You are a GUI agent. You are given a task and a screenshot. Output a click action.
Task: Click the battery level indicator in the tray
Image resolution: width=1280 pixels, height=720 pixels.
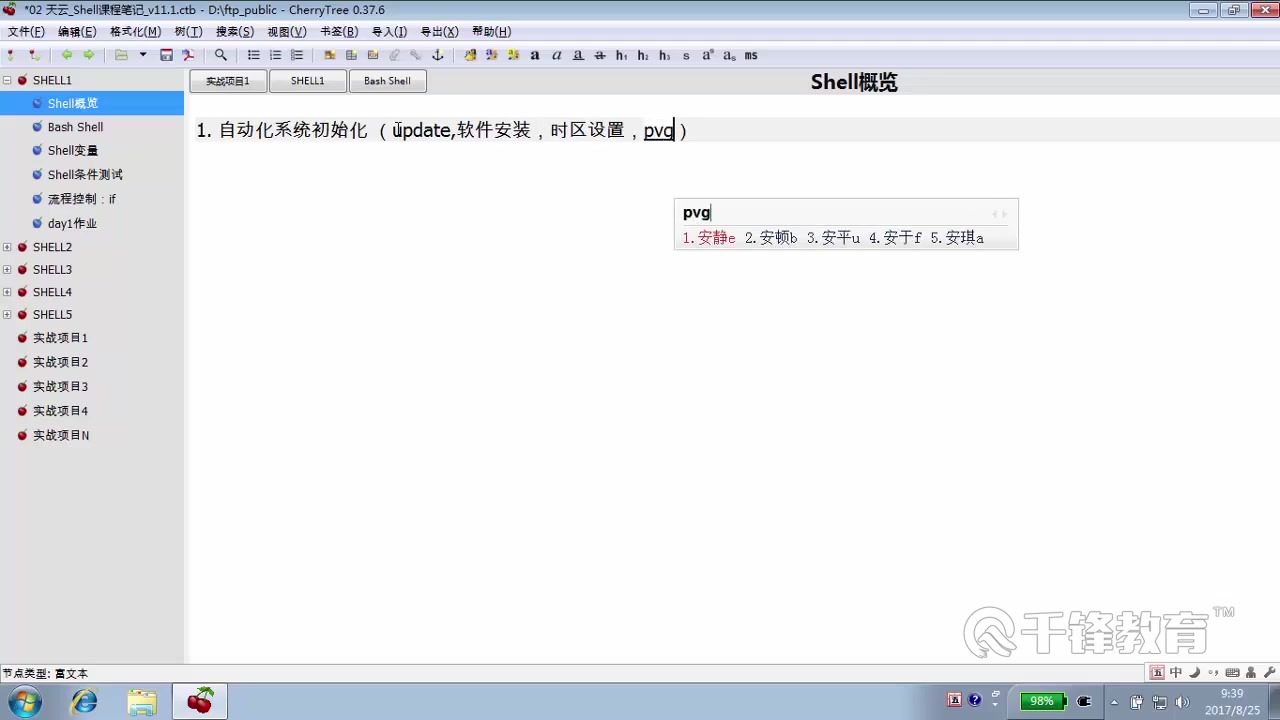(x=1041, y=700)
